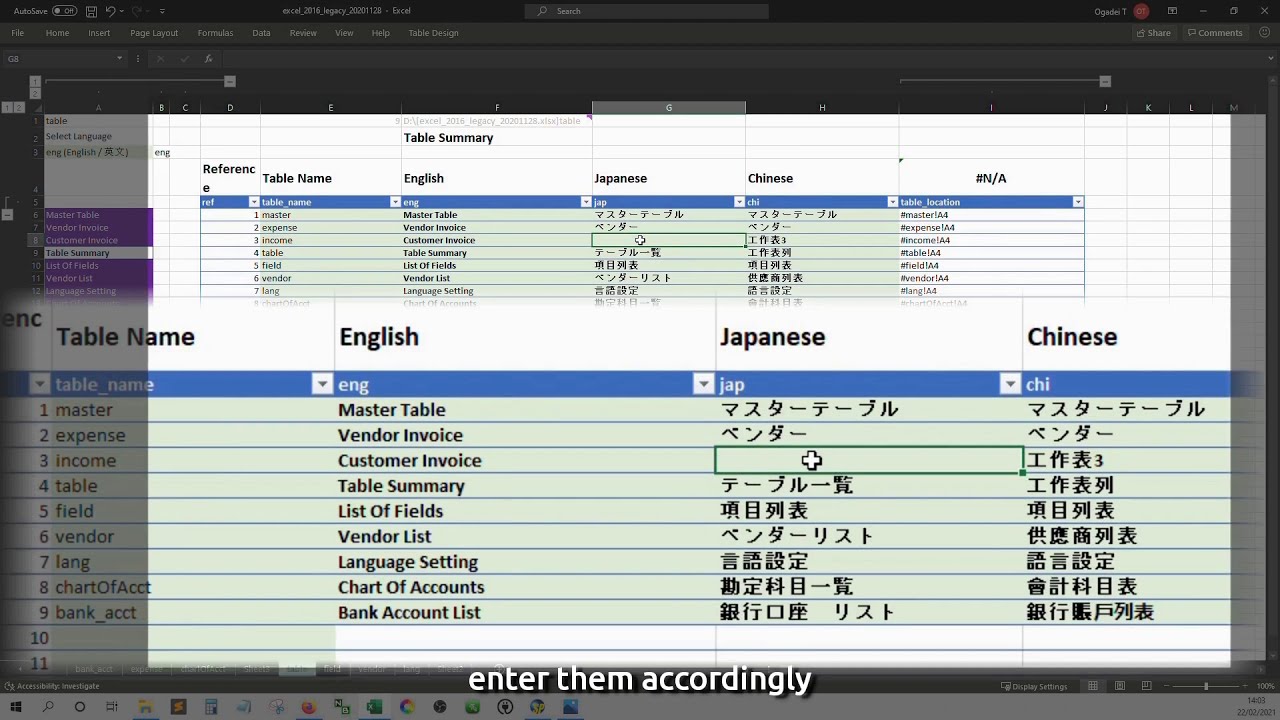This screenshot has width=1280, height=720.
Task: Open magnified jap filter dropdown
Action: (1010, 384)
